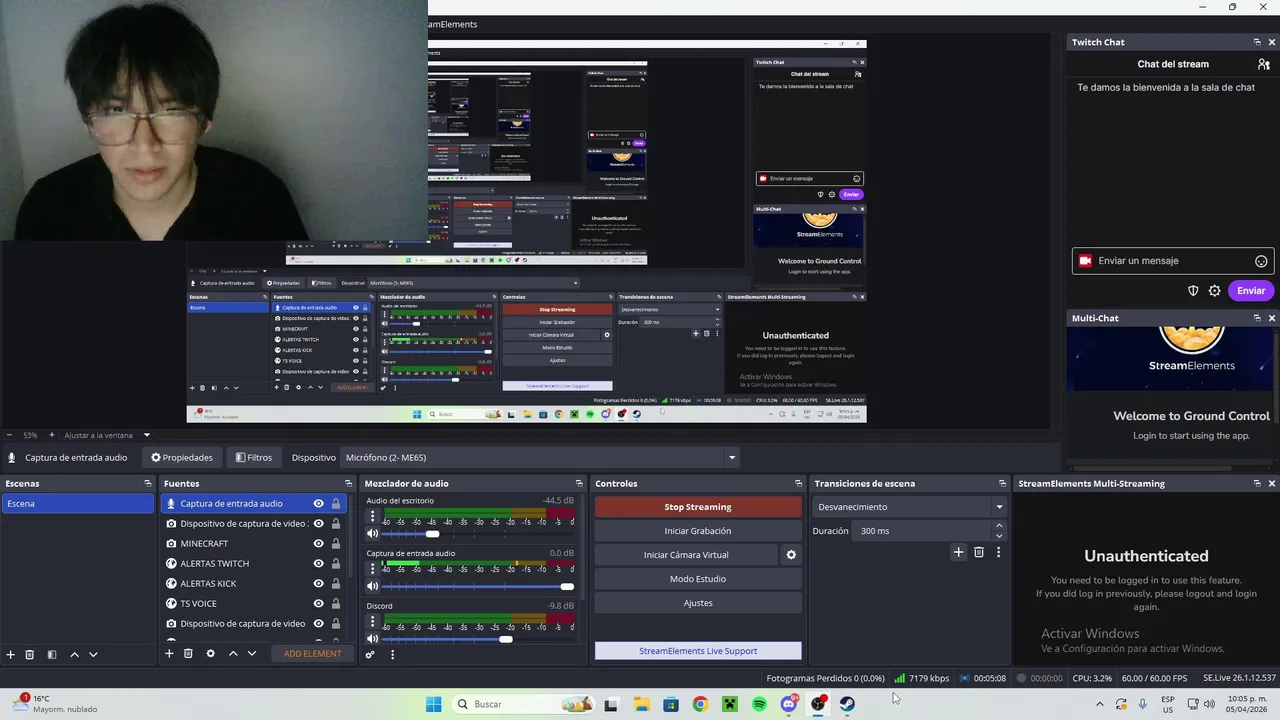Enable Modo Estudio
Image resolution: width=1280 pixels, height=720 pixels.
click(x=698, y=579)
